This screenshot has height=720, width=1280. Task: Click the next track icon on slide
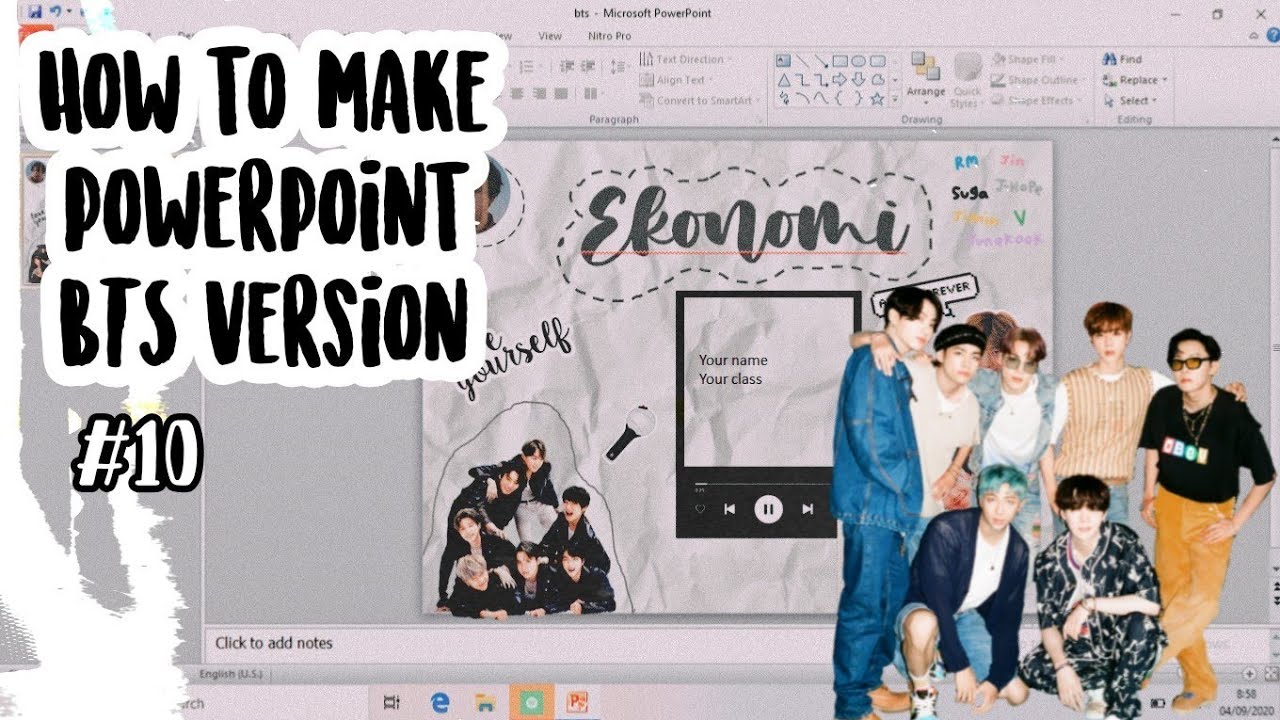[806, 509]
